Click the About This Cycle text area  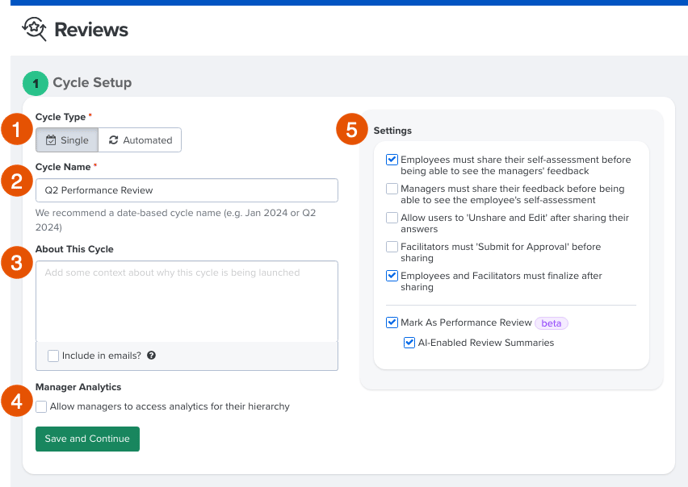coord(187,301)
